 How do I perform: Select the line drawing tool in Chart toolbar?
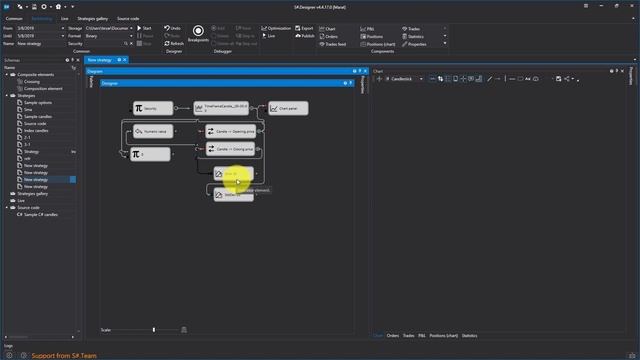tap(489, 79)
